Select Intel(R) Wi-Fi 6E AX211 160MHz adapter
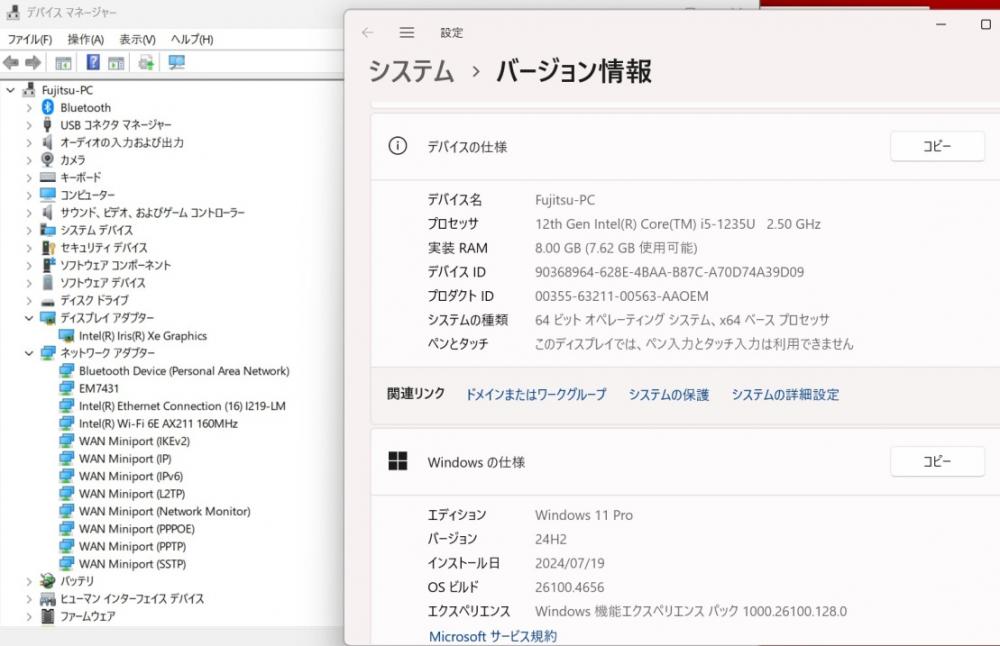The height and width of the screenshot is (646, 1000). point(158,423)
